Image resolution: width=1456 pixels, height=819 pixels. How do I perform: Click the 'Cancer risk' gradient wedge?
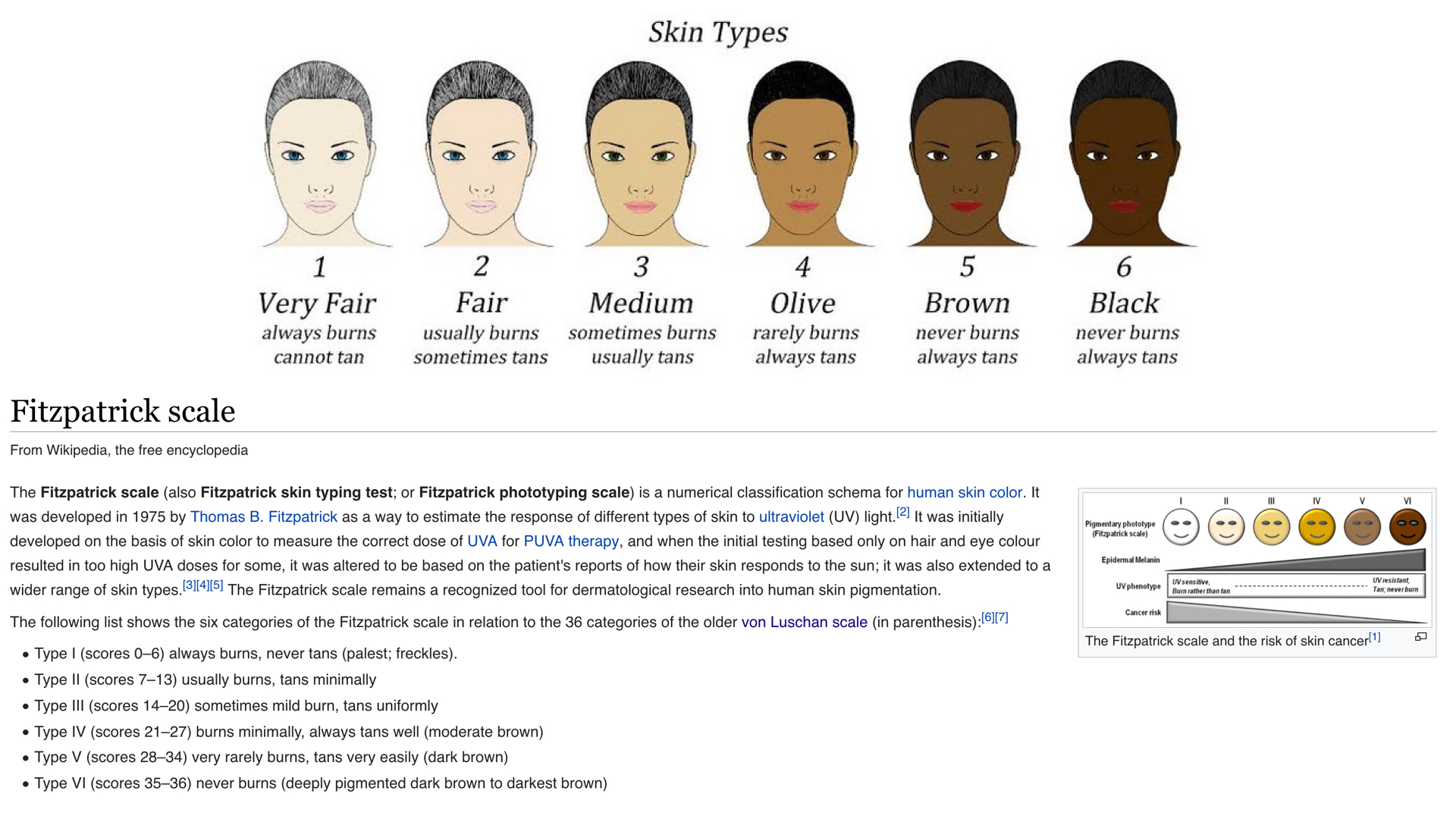pyautogui.click(x=1296, y=612)
